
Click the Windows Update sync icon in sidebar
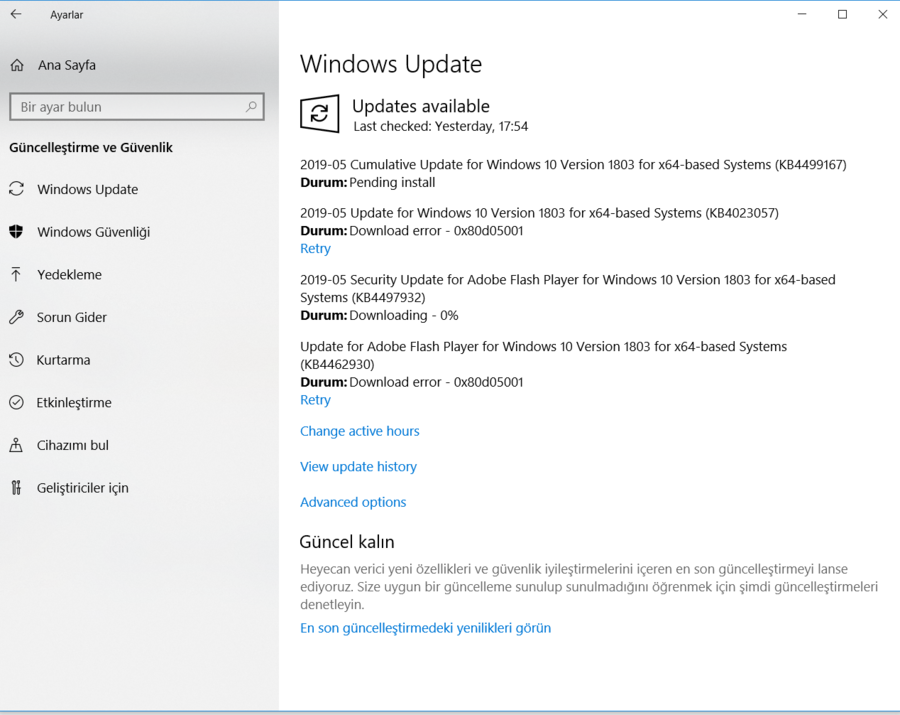(x=17, y=189)
